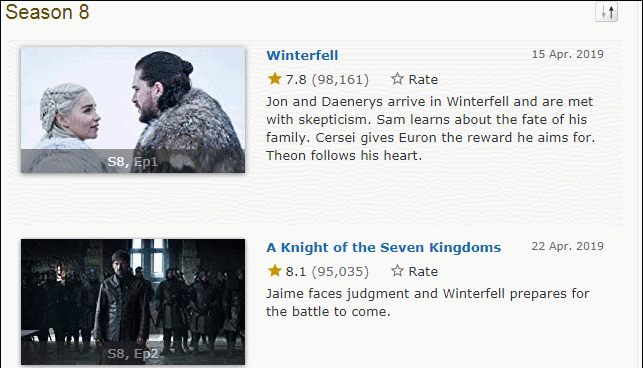
Task: Click the 22 Apr. 2019 air date
Action: pyautogui.click(x=568, y=246)
